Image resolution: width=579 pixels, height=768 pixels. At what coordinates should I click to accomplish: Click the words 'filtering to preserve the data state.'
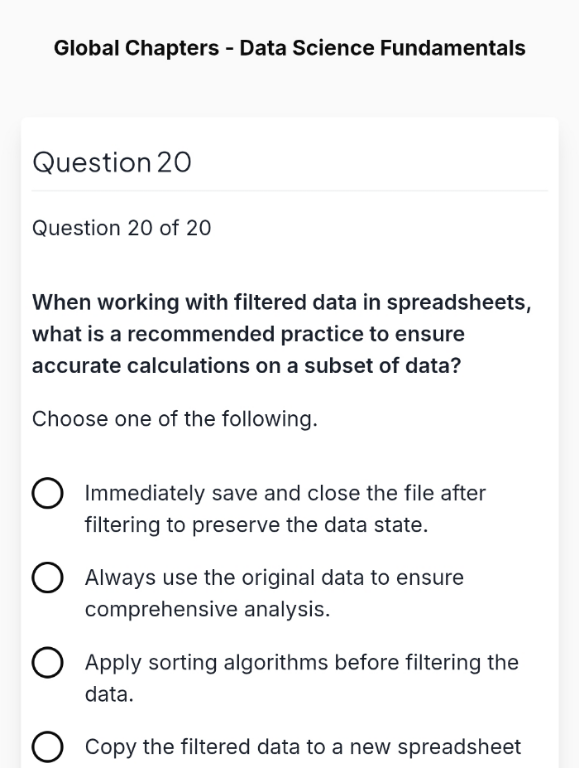point(257,525)
